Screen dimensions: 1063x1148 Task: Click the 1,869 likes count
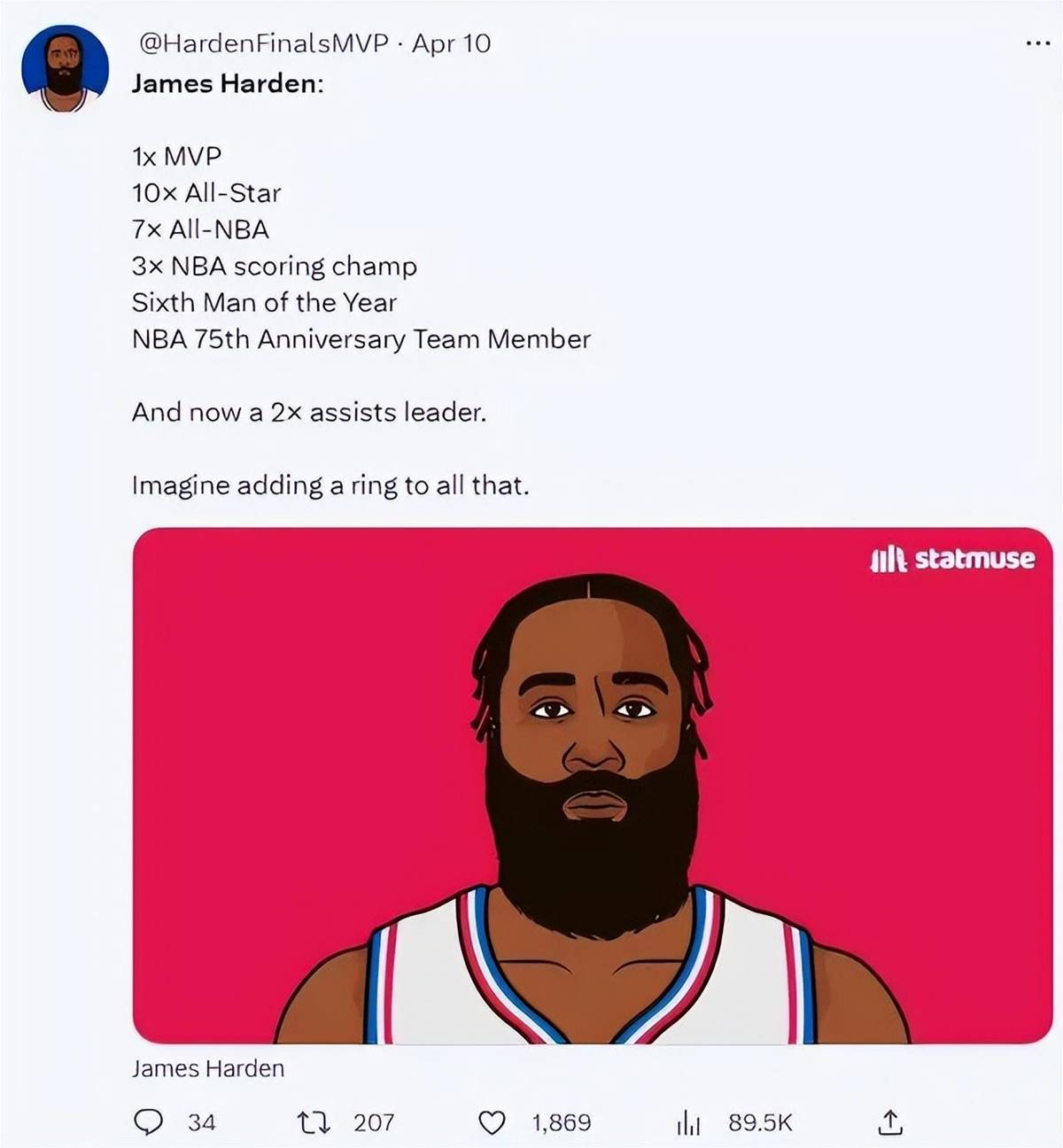point(562,1122)
